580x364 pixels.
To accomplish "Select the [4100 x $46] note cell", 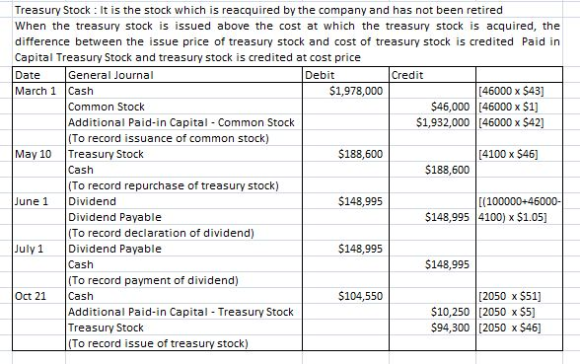I will (519, 154).
